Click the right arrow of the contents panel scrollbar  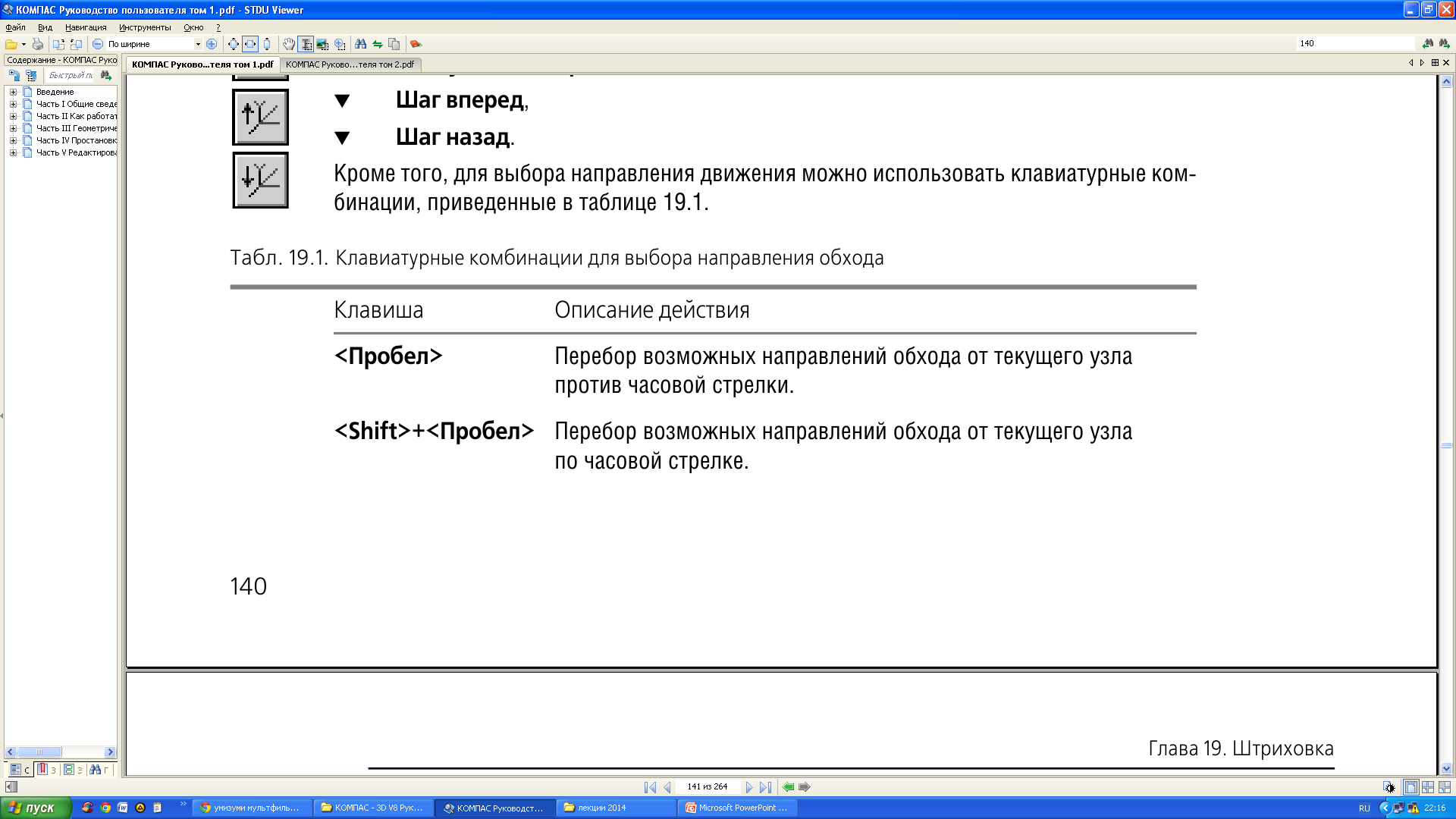tap(110, 752)
